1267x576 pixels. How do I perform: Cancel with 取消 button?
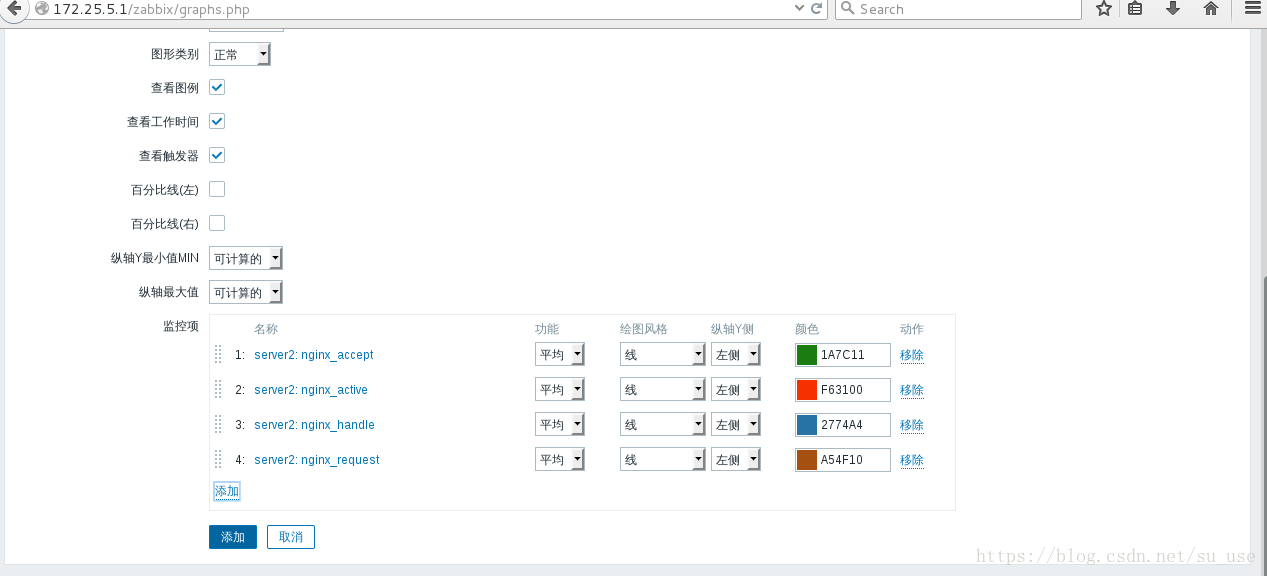(291, 537)
